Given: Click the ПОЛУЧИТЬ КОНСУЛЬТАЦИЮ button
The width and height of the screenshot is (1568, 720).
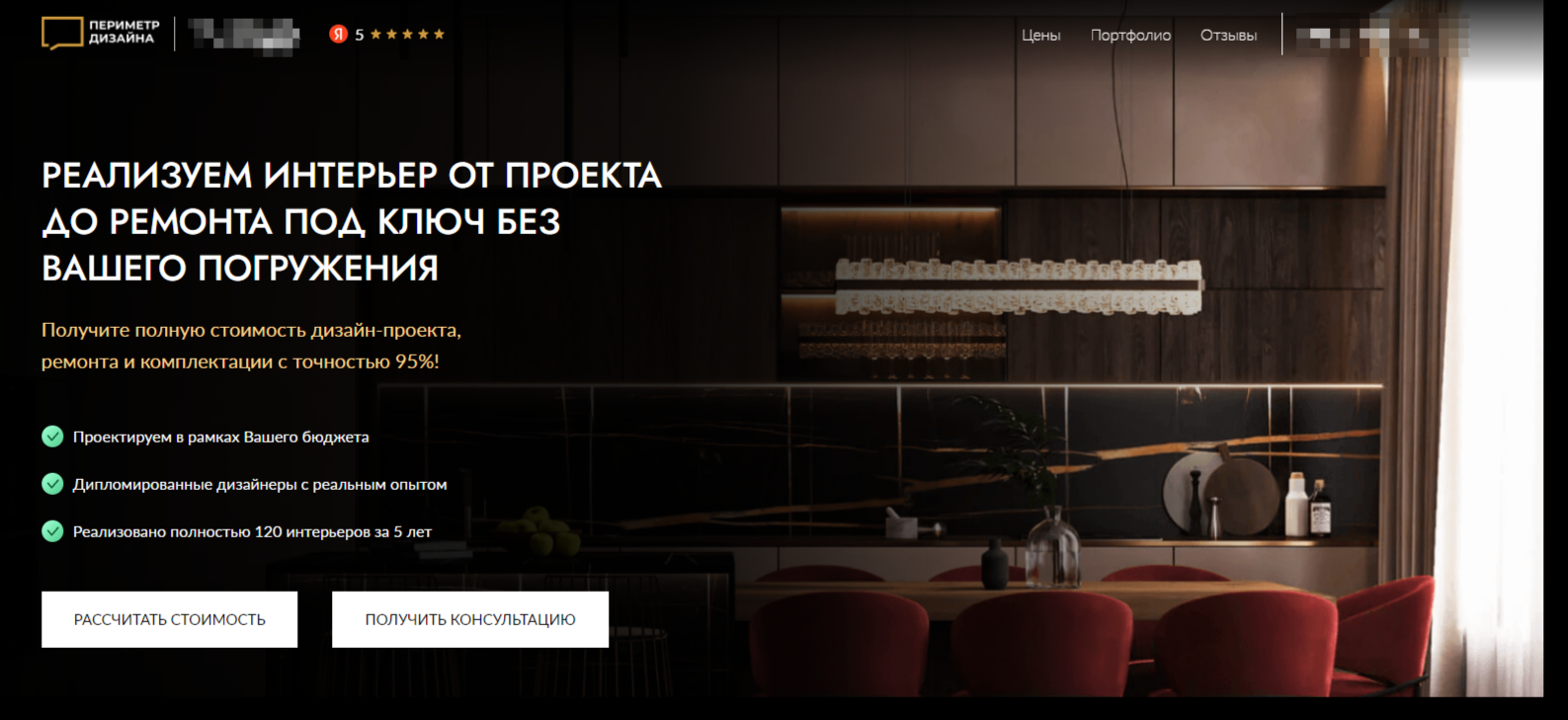Looking at the screenshot, I should [470, 619].
